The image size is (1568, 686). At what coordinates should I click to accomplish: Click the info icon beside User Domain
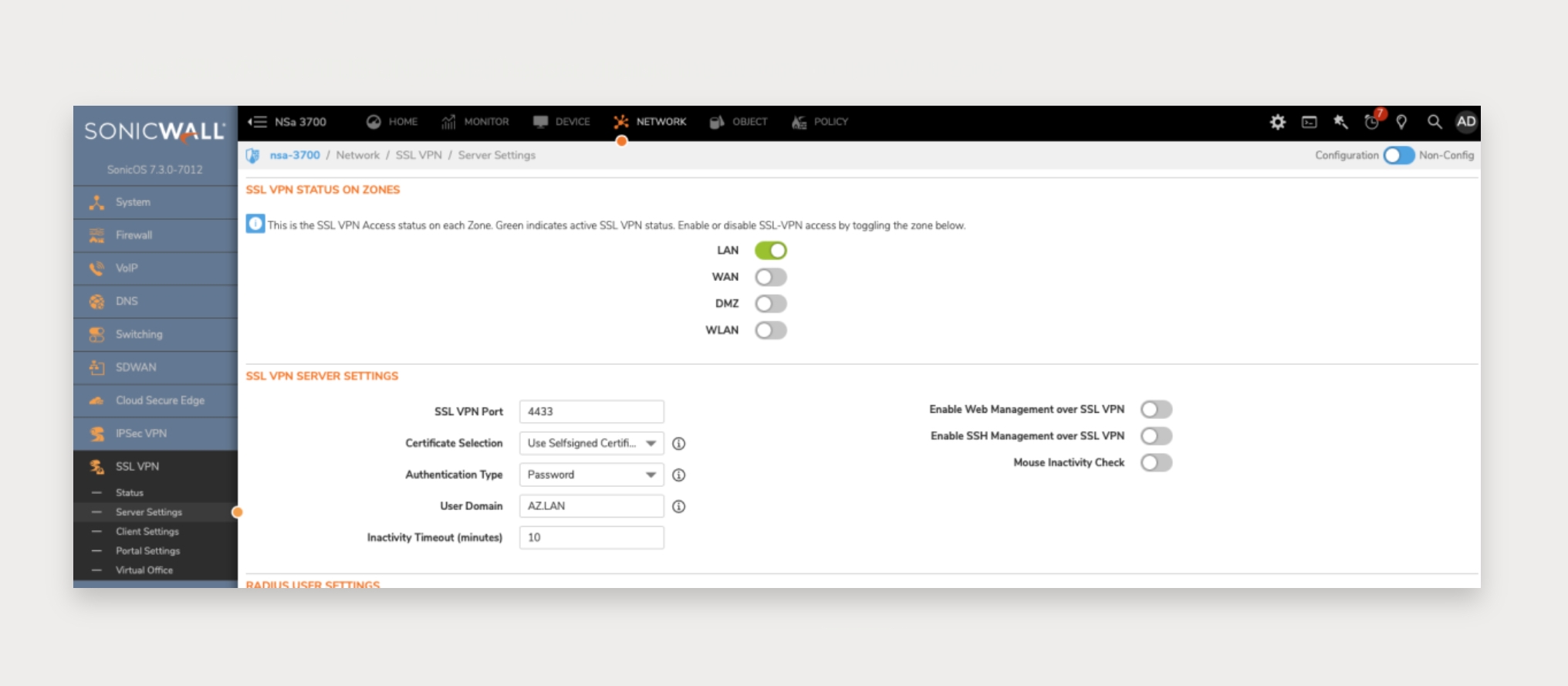click(x=679, y=507)
